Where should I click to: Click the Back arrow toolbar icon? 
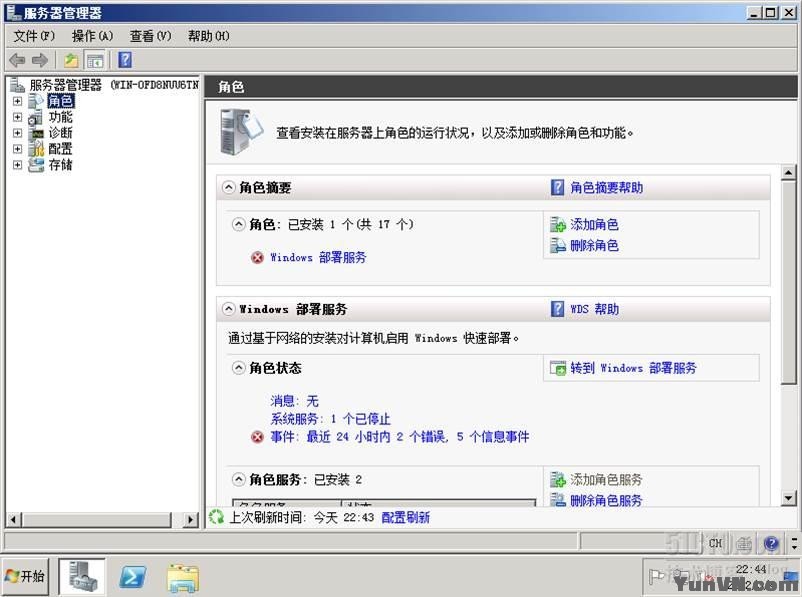pos(17,60)
